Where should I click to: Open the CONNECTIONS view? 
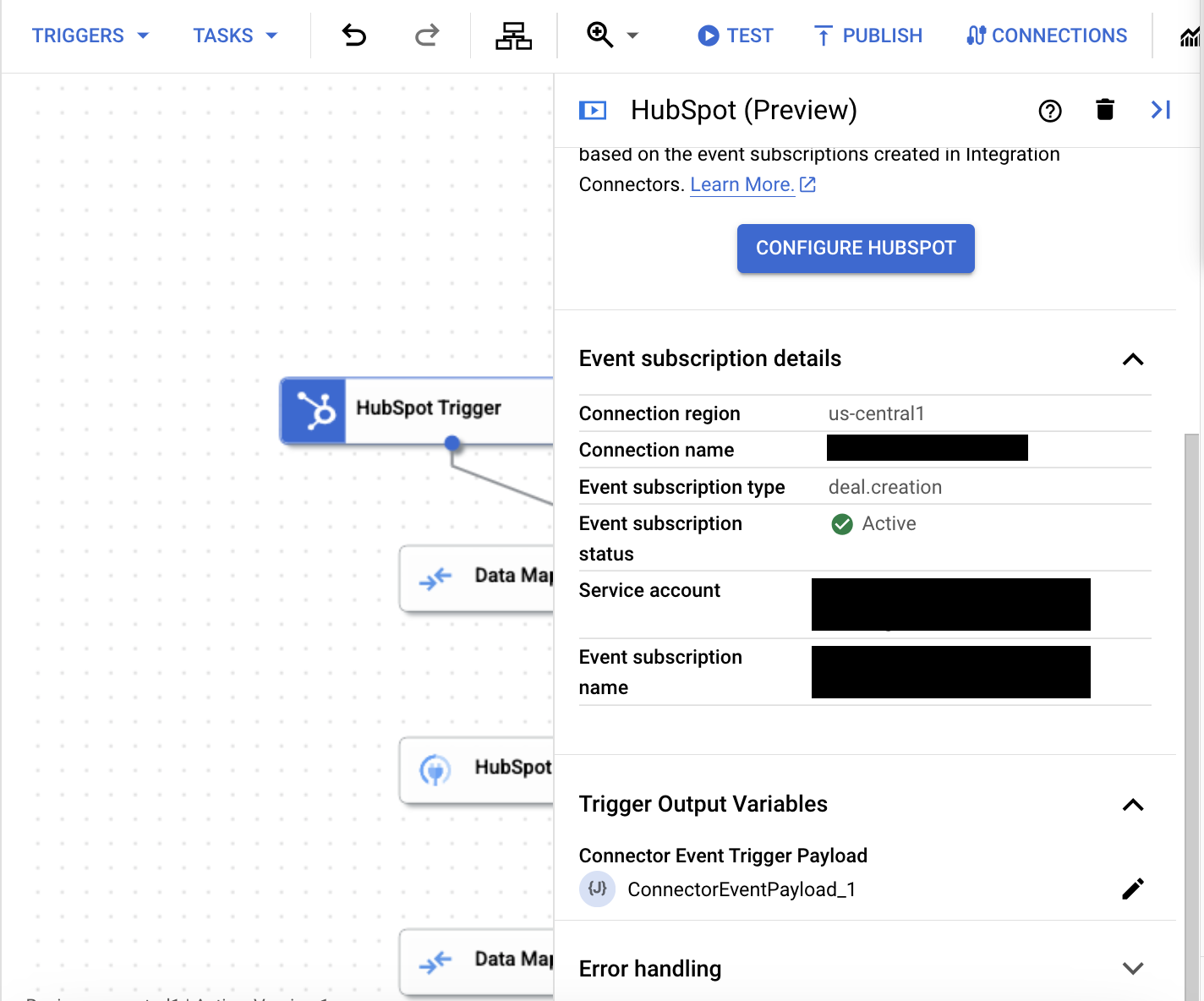(1046, 35)
